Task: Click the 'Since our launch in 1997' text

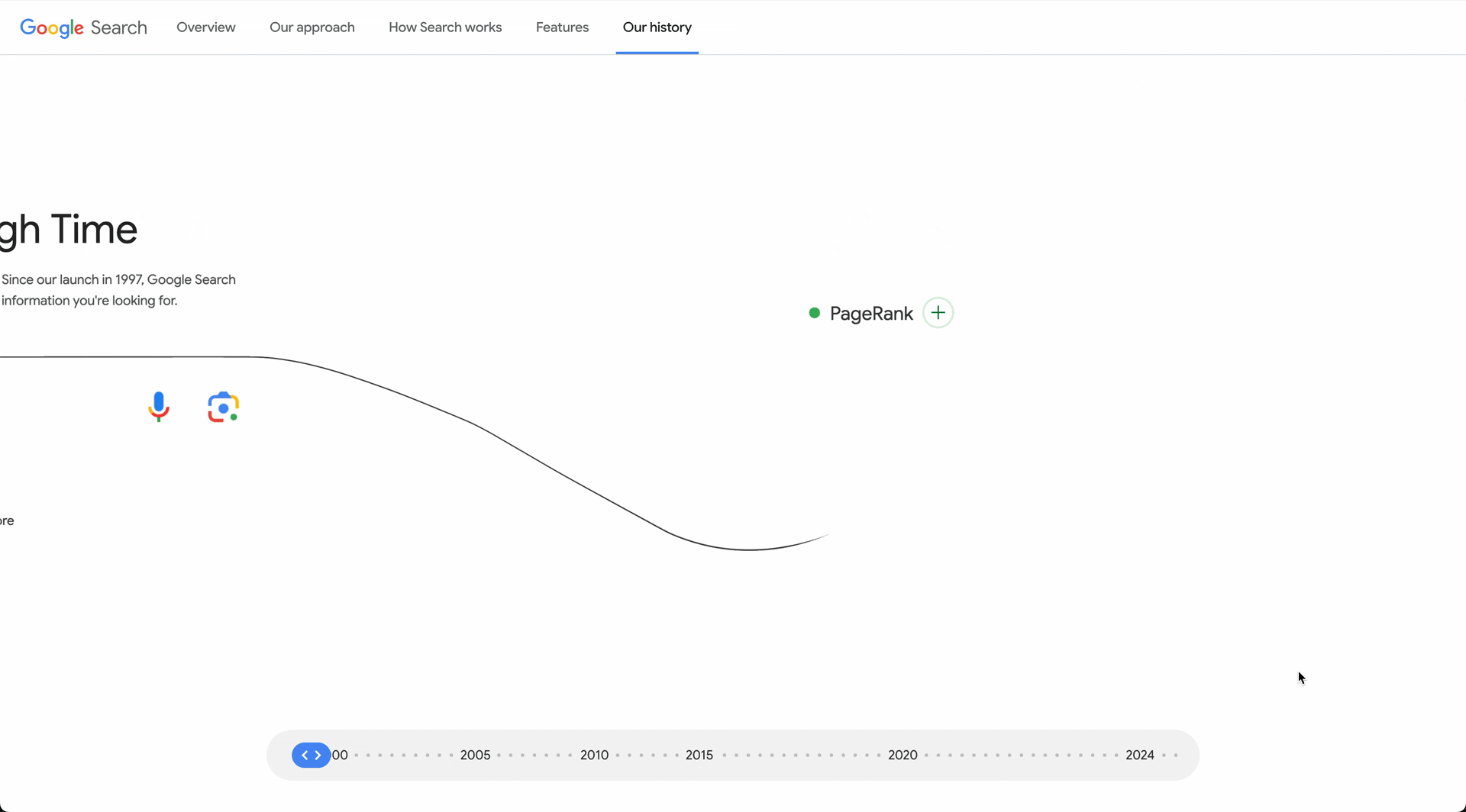Action: pyautogui.click(x=73, y=279)
